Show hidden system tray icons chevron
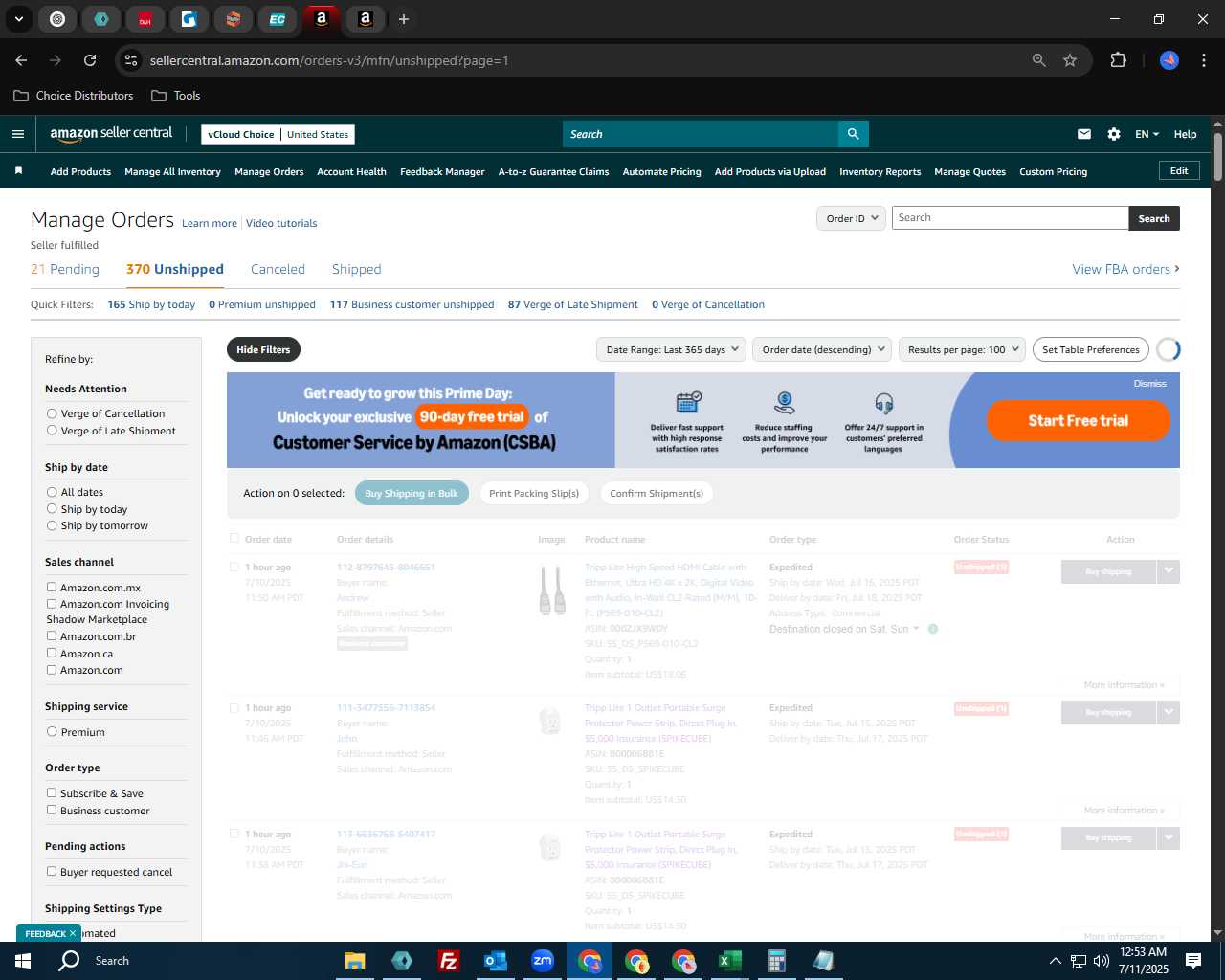 pos(1055,961)
